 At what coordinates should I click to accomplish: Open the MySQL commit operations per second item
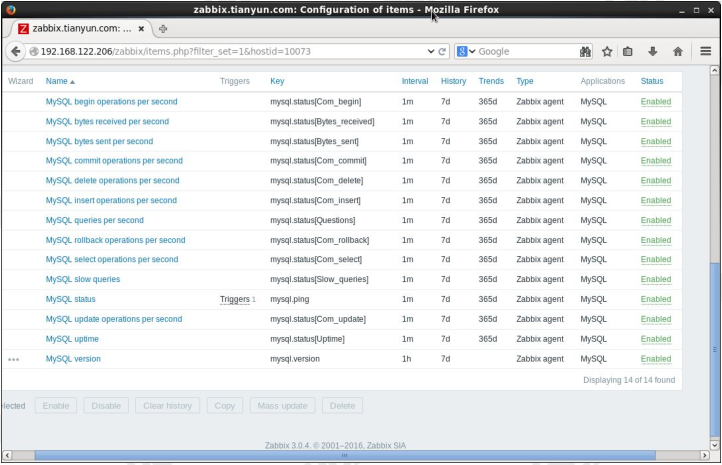tap(114, 161)
